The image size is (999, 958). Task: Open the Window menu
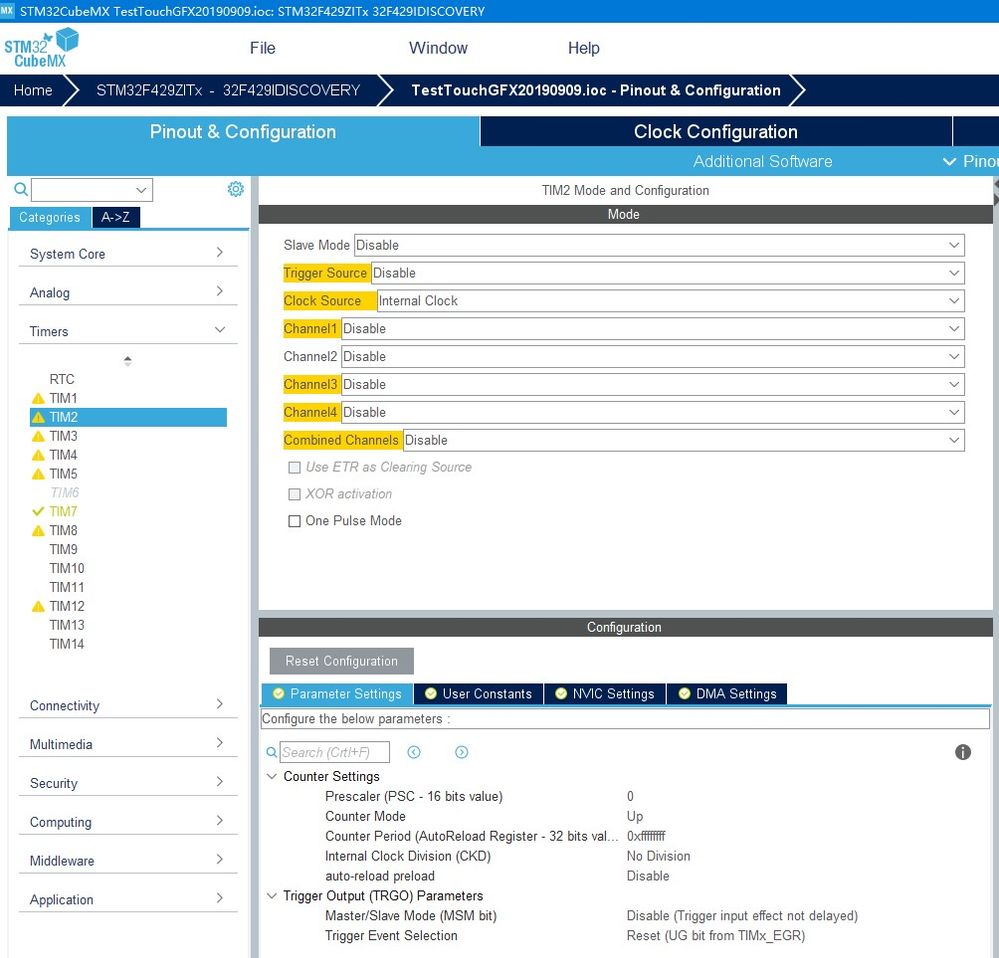point(438,48)
